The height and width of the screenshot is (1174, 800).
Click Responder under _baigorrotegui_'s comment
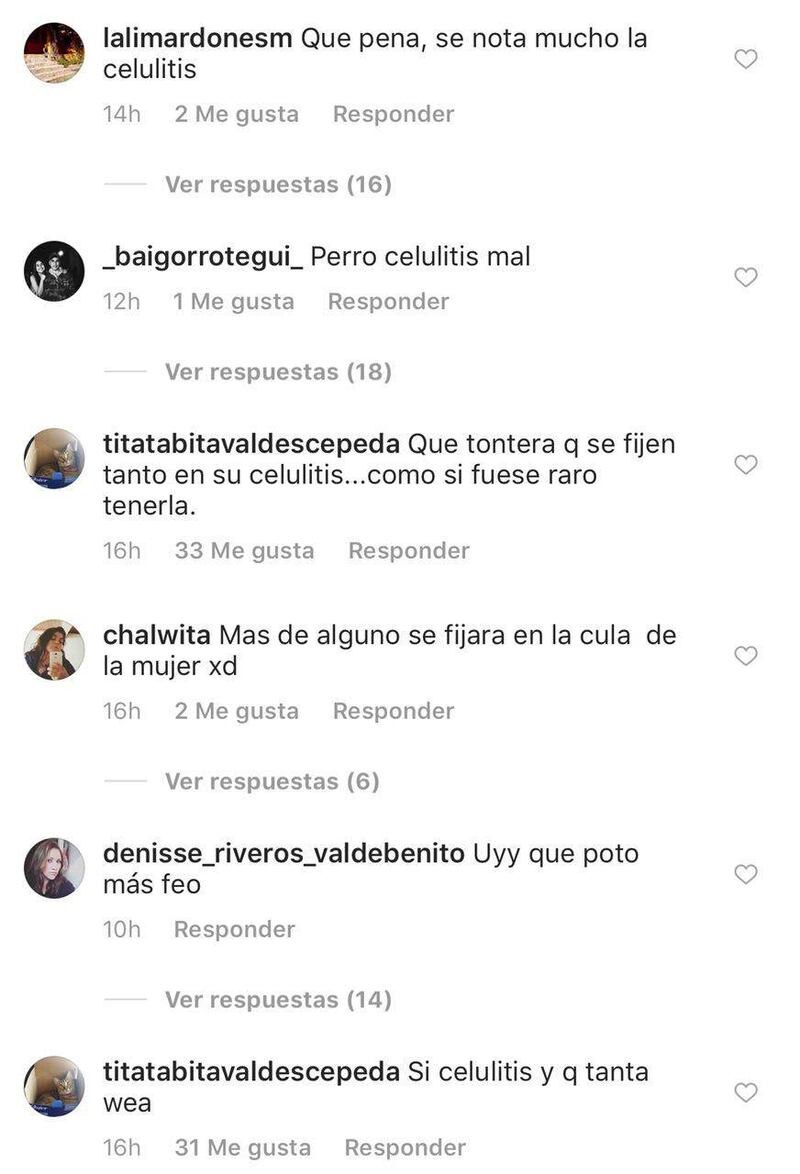coord(388,301)
